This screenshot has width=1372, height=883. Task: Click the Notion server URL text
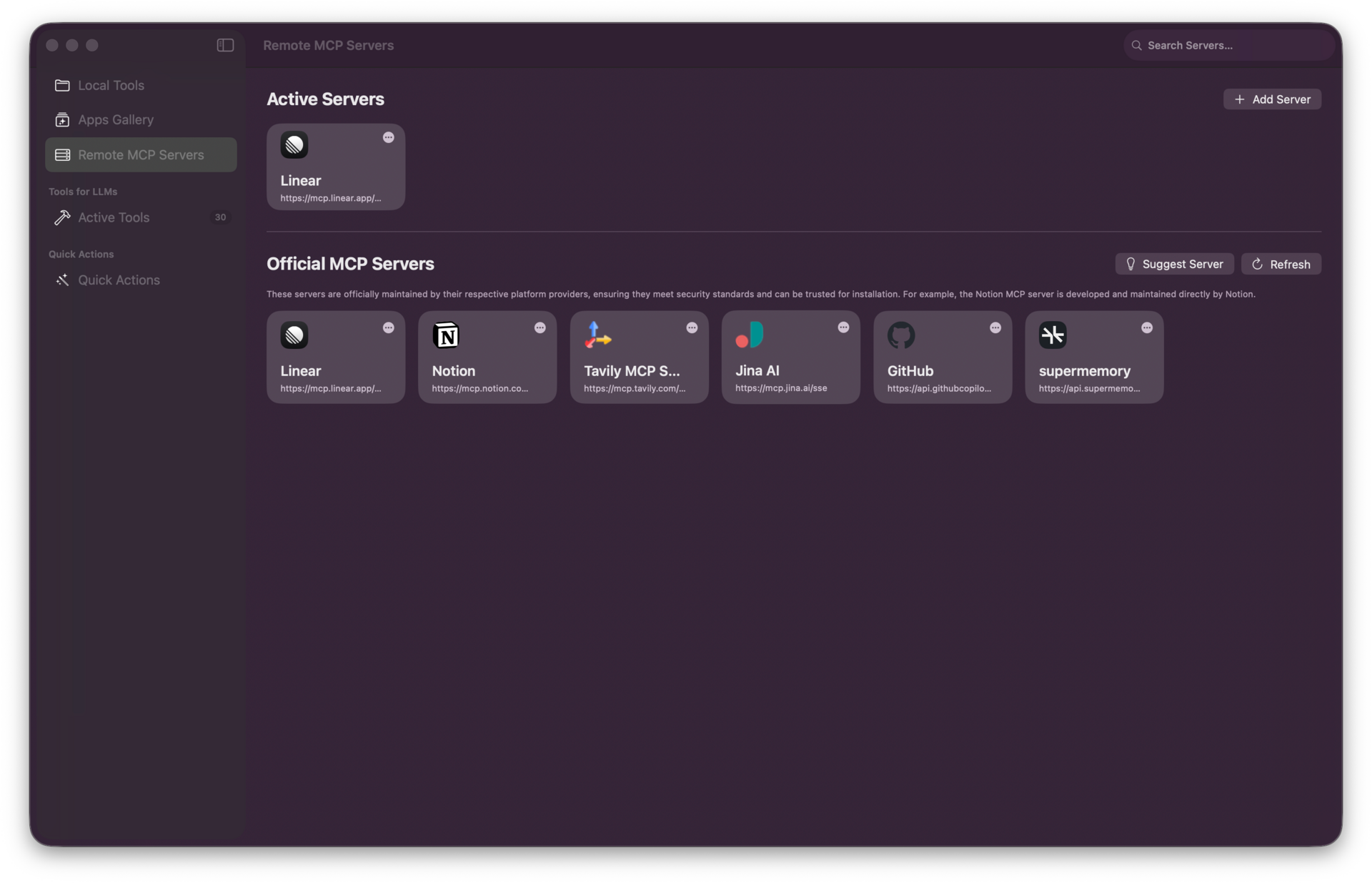479,388
